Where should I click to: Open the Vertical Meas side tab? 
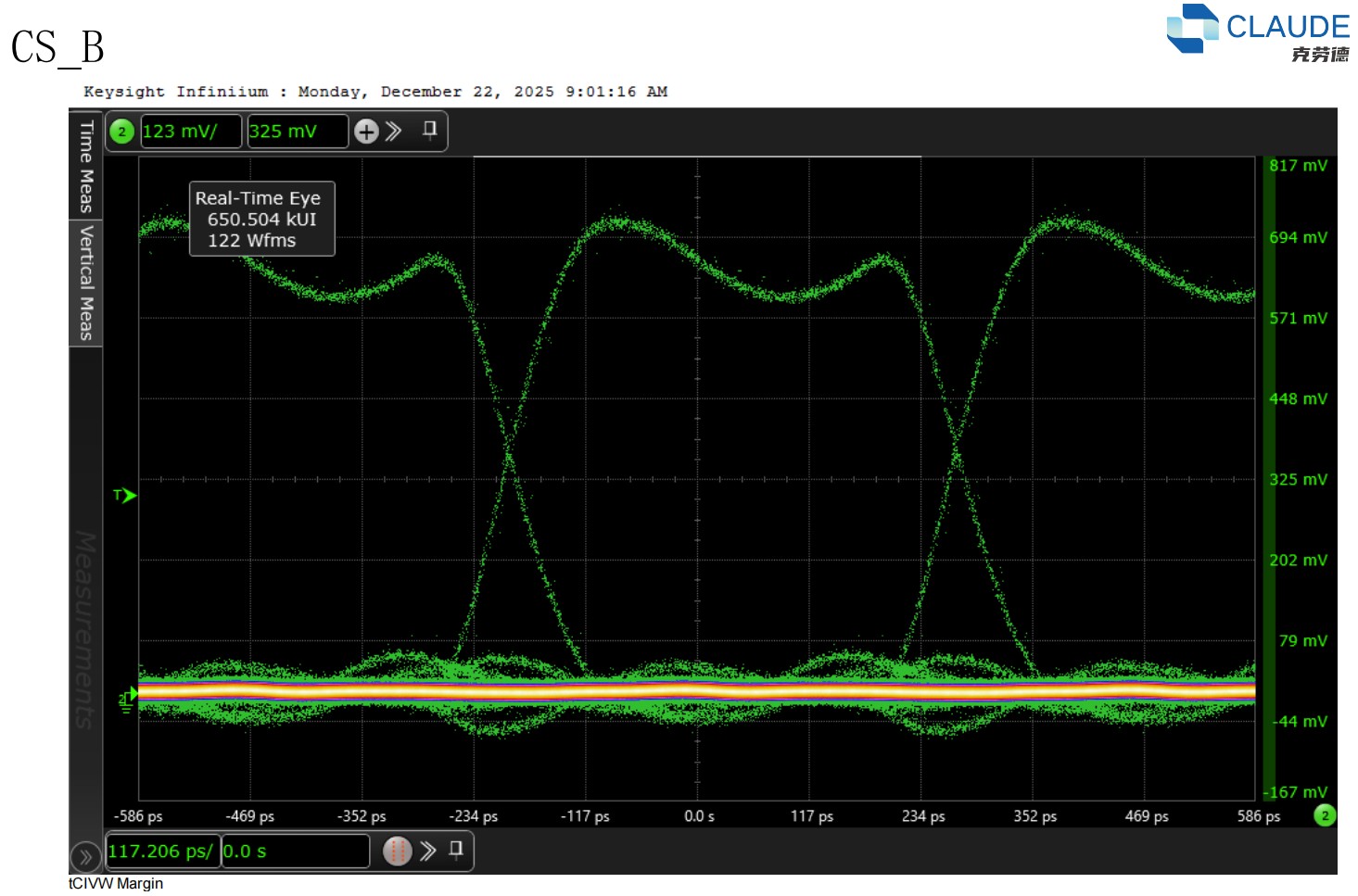(86, 282)
